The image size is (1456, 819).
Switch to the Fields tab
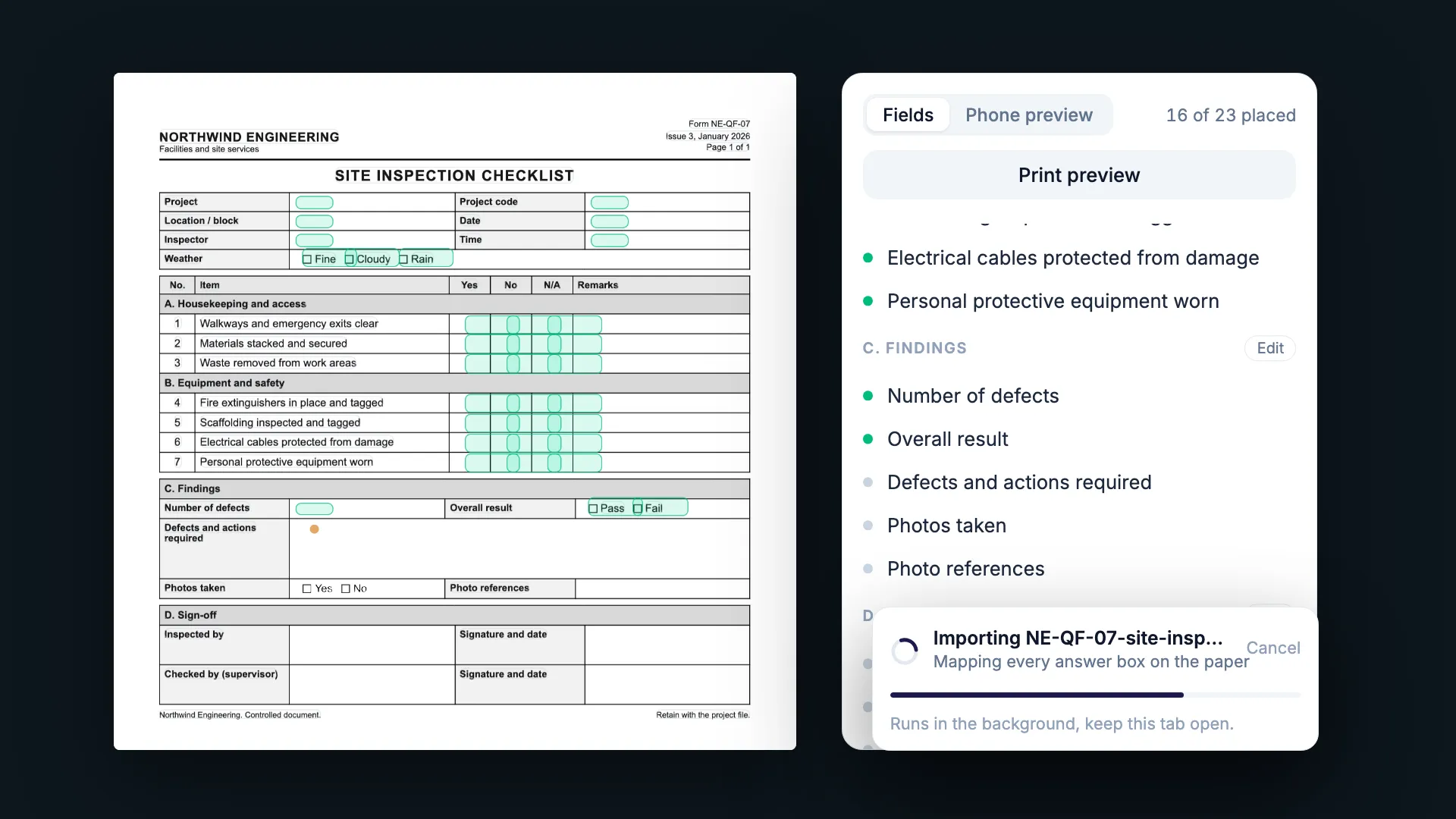pyautogui.click(x=908, y=115)
